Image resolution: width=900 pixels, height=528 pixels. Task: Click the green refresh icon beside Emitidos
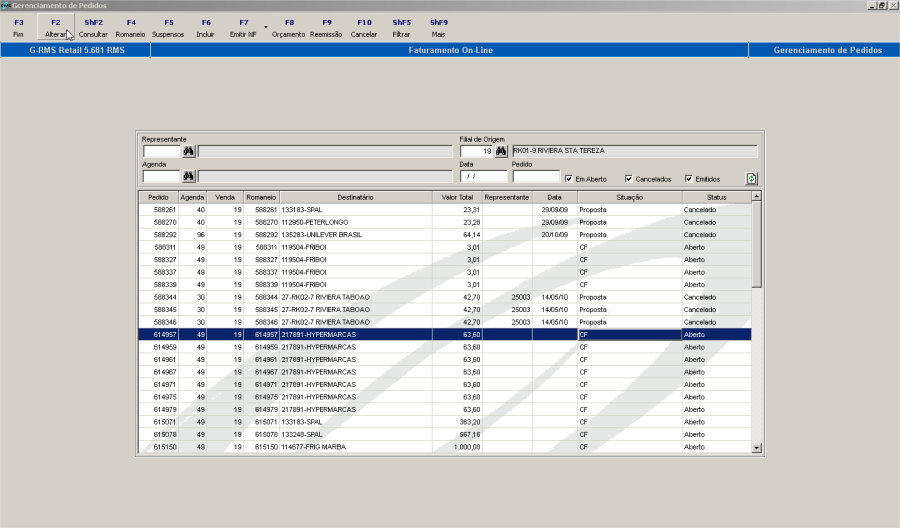[x=751, y=178]
